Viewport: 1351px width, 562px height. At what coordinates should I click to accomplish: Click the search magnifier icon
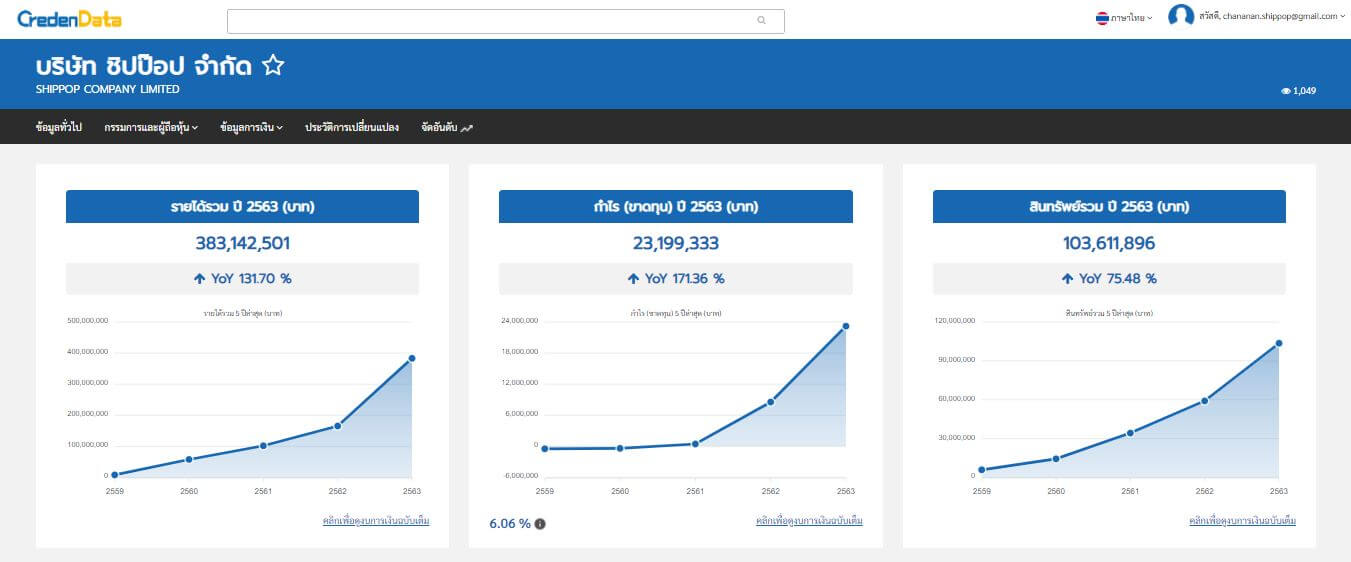[x=761, y=20]
